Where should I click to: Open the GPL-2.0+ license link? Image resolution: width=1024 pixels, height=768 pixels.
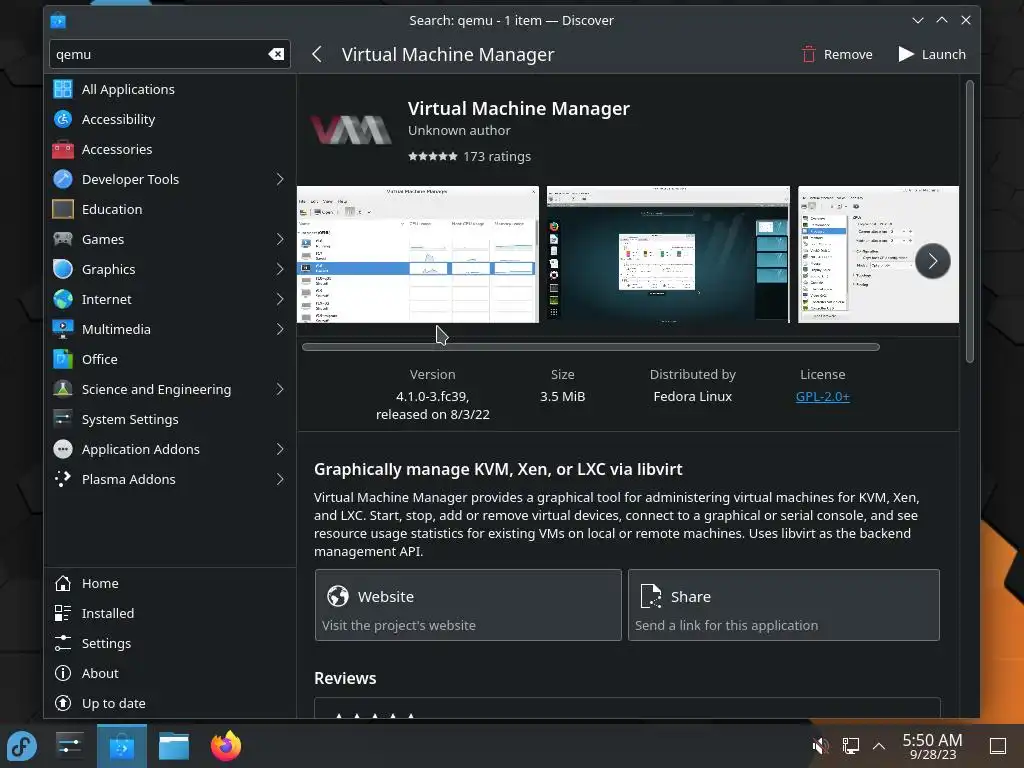click(822, 396)
